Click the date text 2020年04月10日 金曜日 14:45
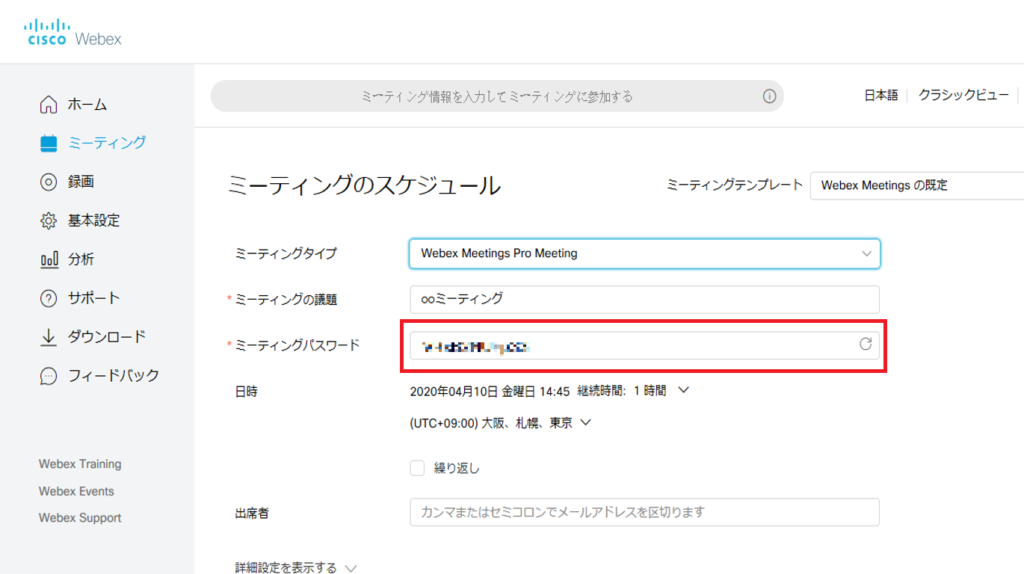Viewport: 1024px width, 574px height. (x=490, y=391)
